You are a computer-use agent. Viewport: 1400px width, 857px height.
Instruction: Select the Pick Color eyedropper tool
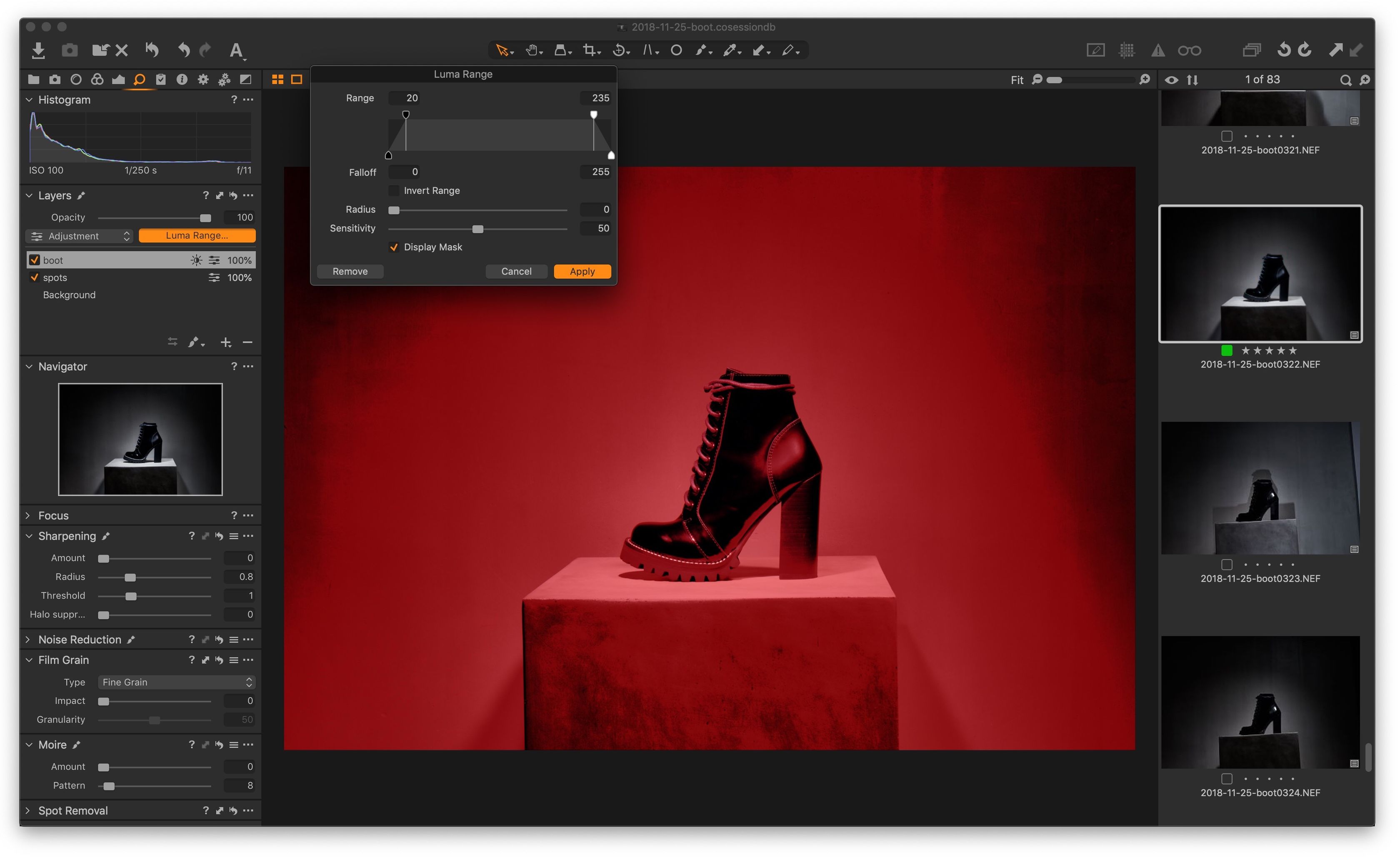coord(730,50)
